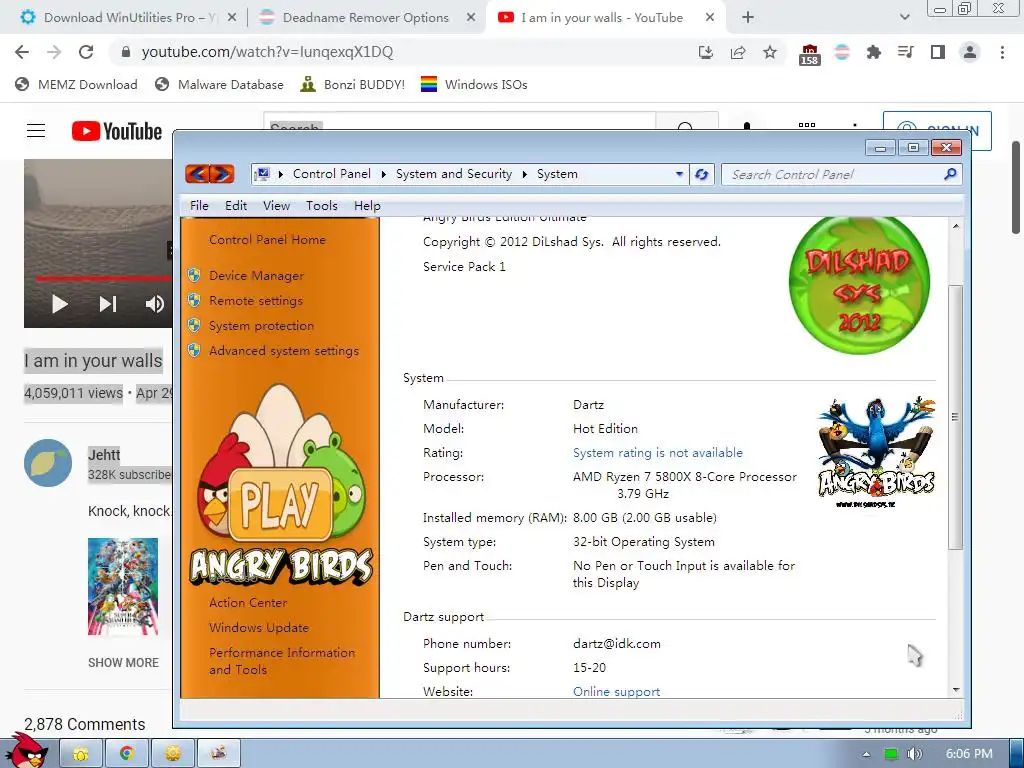Click the Chrome address bar URL
Image resolution: width=1024 pixels, height=768 pixels.
[x=267, y=52]
